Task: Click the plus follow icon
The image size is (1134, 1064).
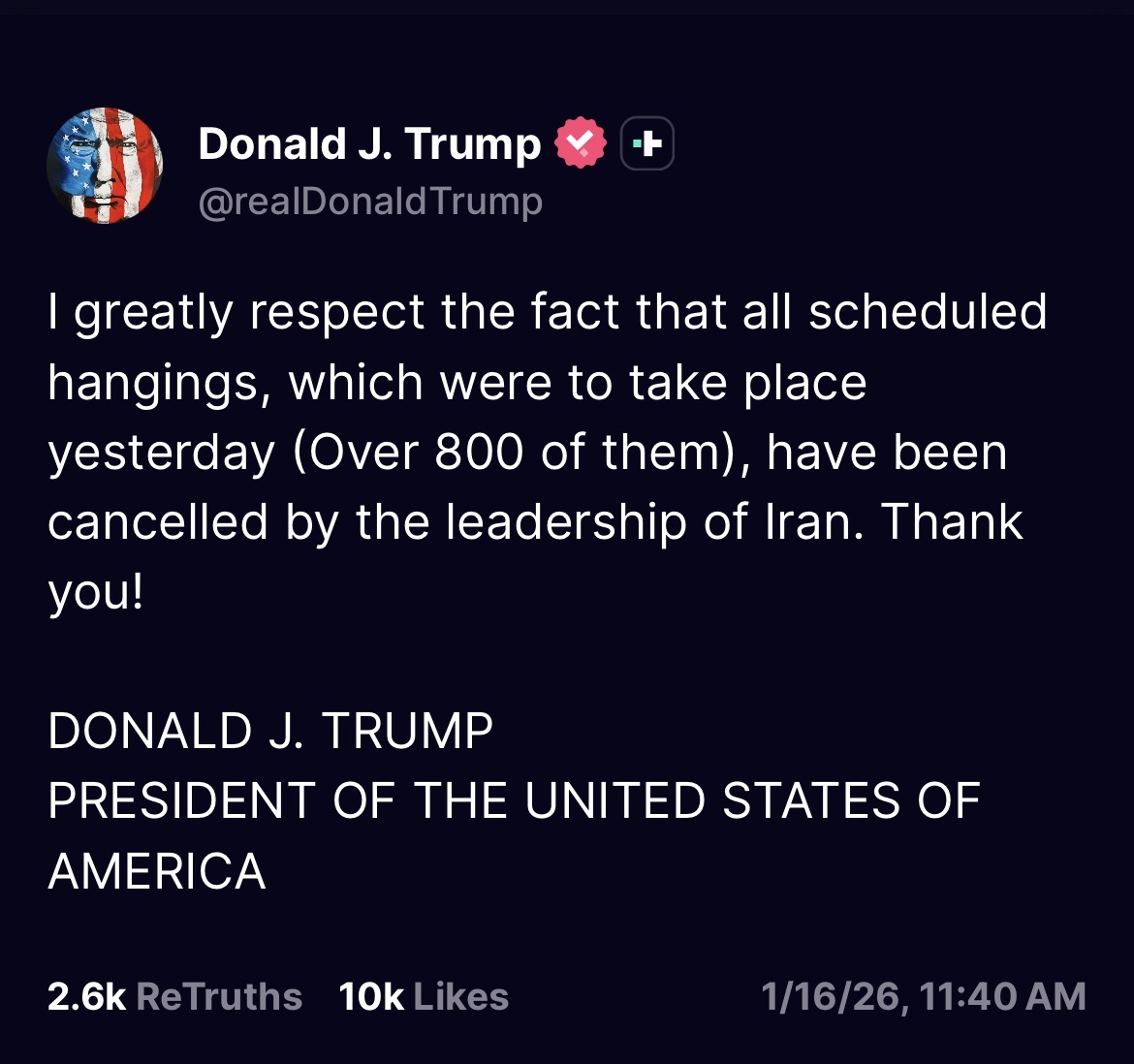Action: (646, 144)
